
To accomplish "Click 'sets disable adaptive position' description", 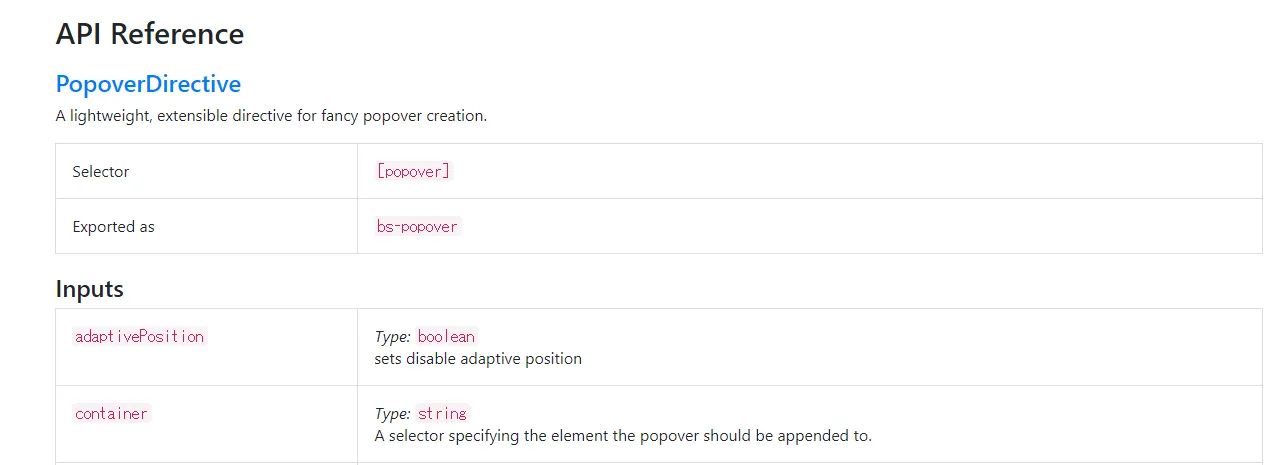I will point(478,358).
